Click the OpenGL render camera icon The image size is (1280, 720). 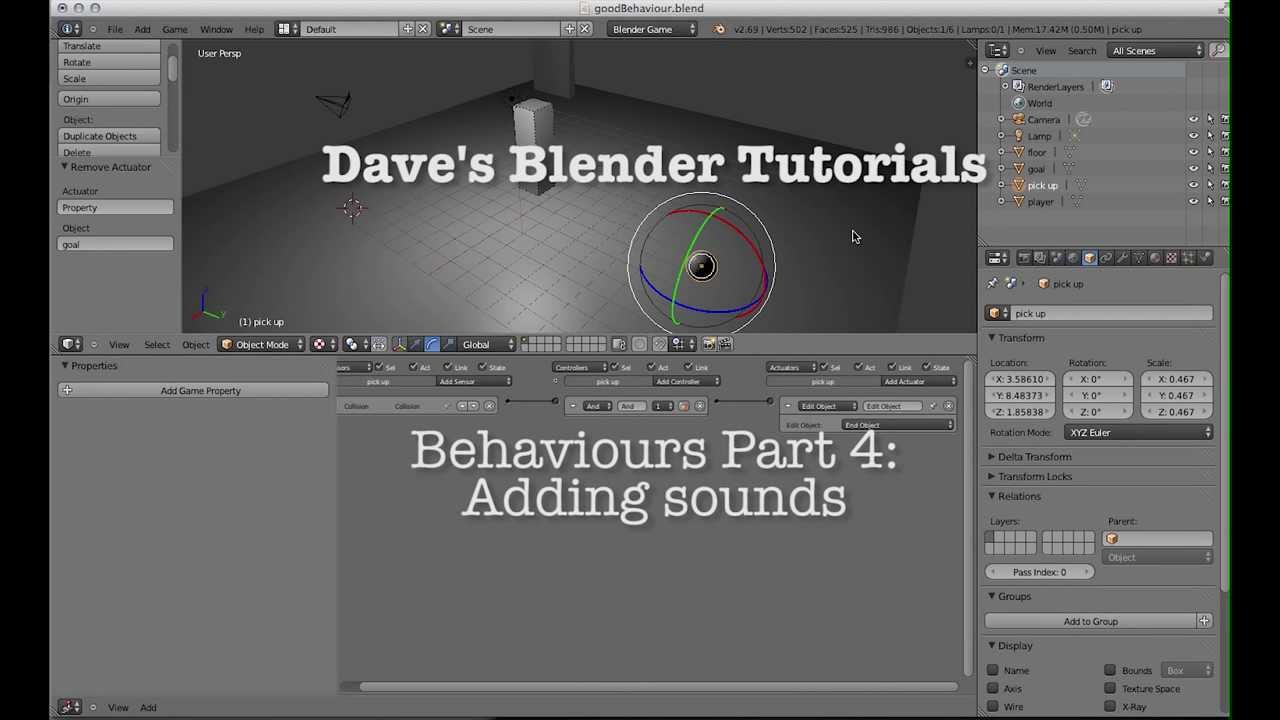[709, 344]
